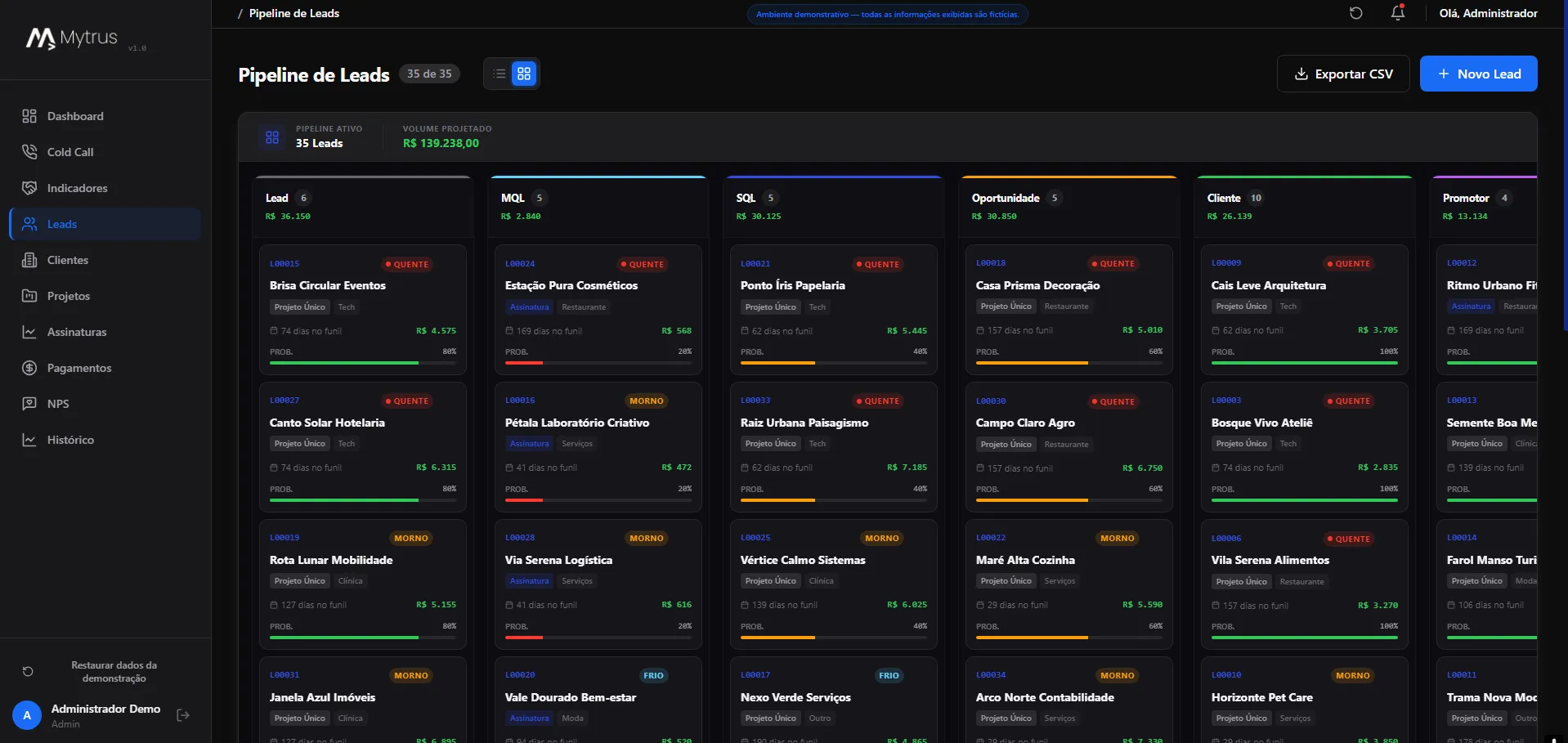The height and width of the screenshot is (743, 1568).
Task: Navigate to Indicadores
Action: pyautogui.click(x=105, y=188)
